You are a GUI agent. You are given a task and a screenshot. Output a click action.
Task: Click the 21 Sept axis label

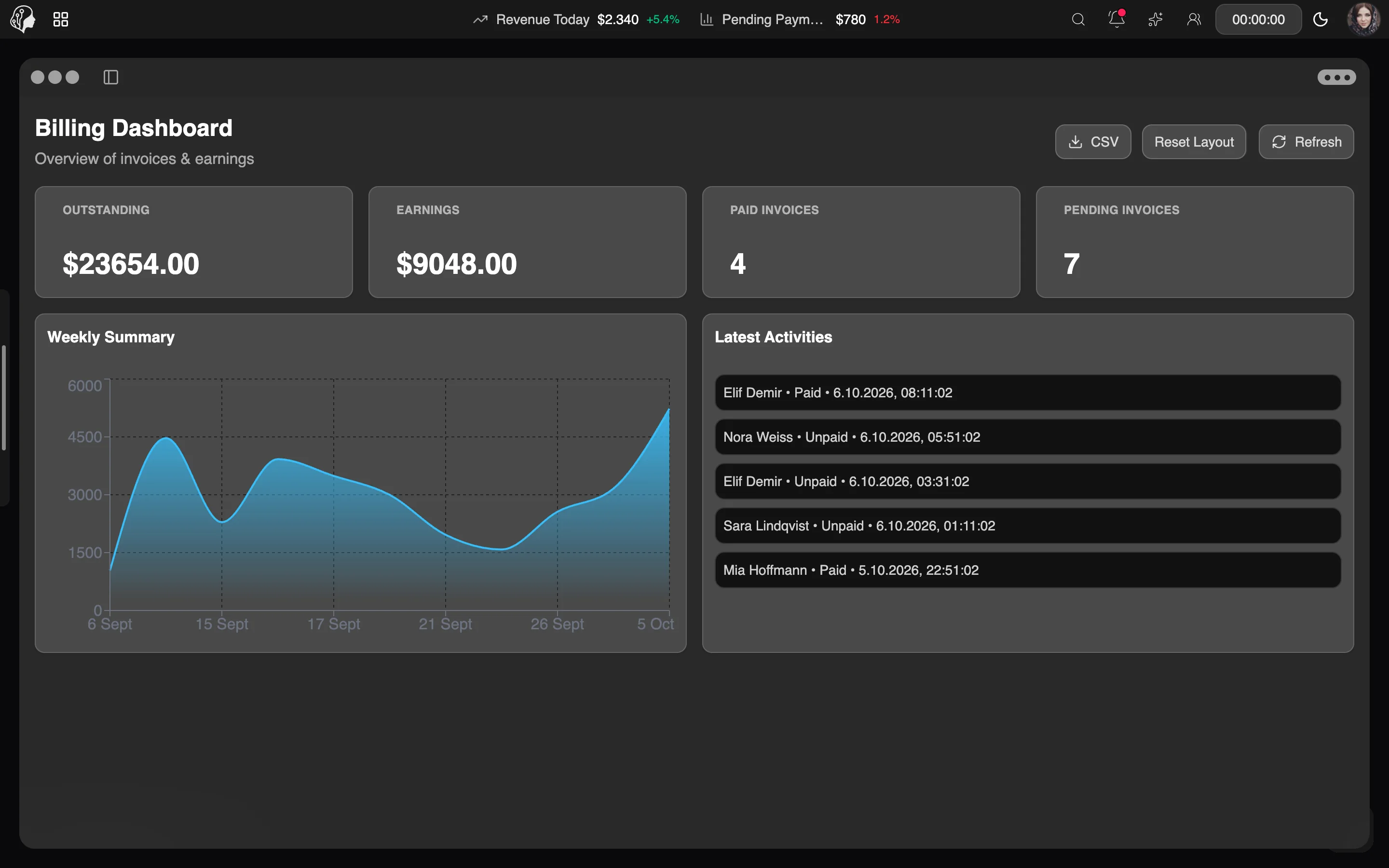tap(445, 624)
